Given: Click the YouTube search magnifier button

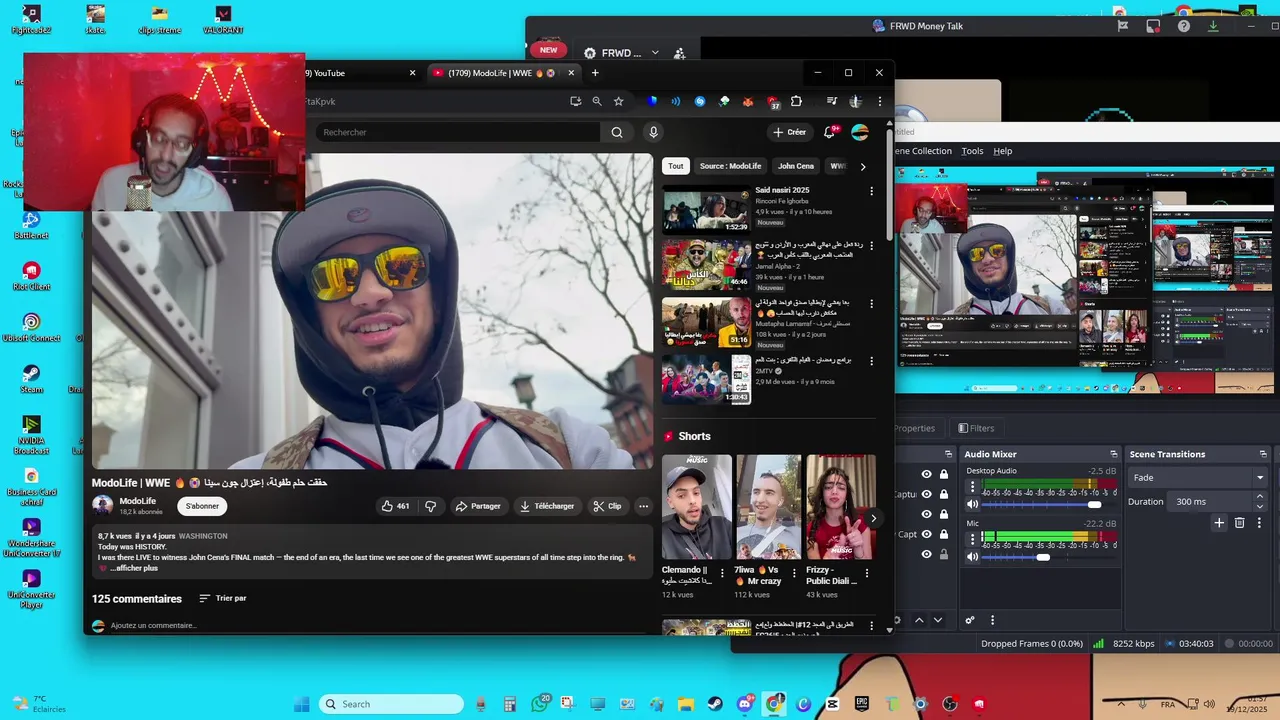Looking at the screenshot, I should click(x=617, y=132).
